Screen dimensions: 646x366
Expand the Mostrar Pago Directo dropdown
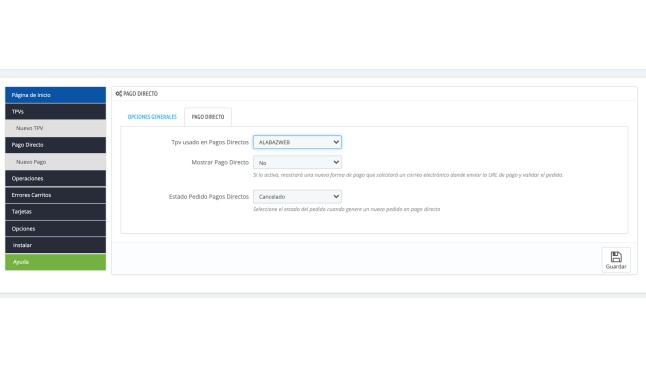(x=297, y=162)
